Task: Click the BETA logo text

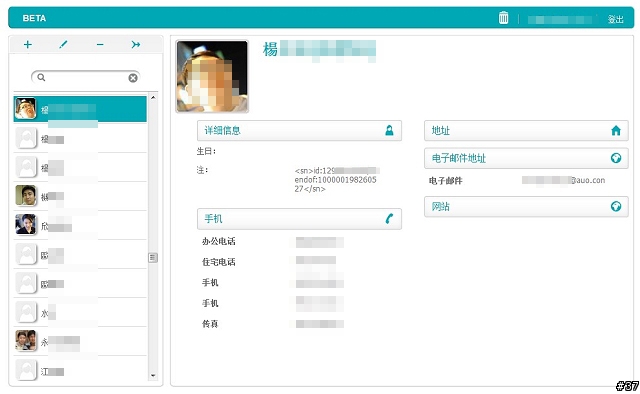Action: (34, 18)
